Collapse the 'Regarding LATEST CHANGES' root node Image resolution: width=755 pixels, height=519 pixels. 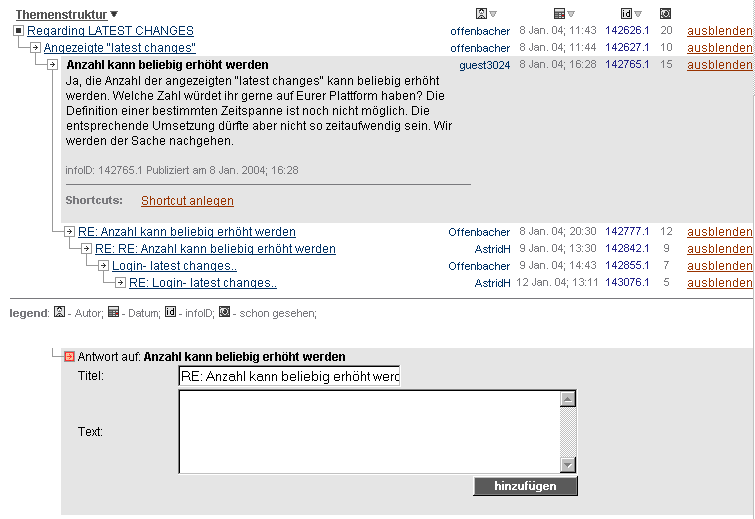[18, 31]
